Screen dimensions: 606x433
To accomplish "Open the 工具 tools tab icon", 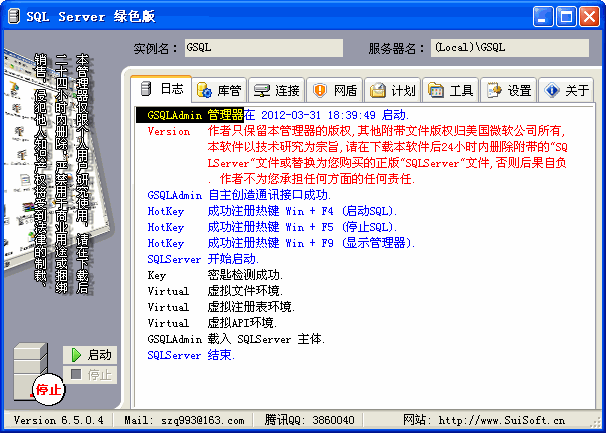I will (436, 90).
